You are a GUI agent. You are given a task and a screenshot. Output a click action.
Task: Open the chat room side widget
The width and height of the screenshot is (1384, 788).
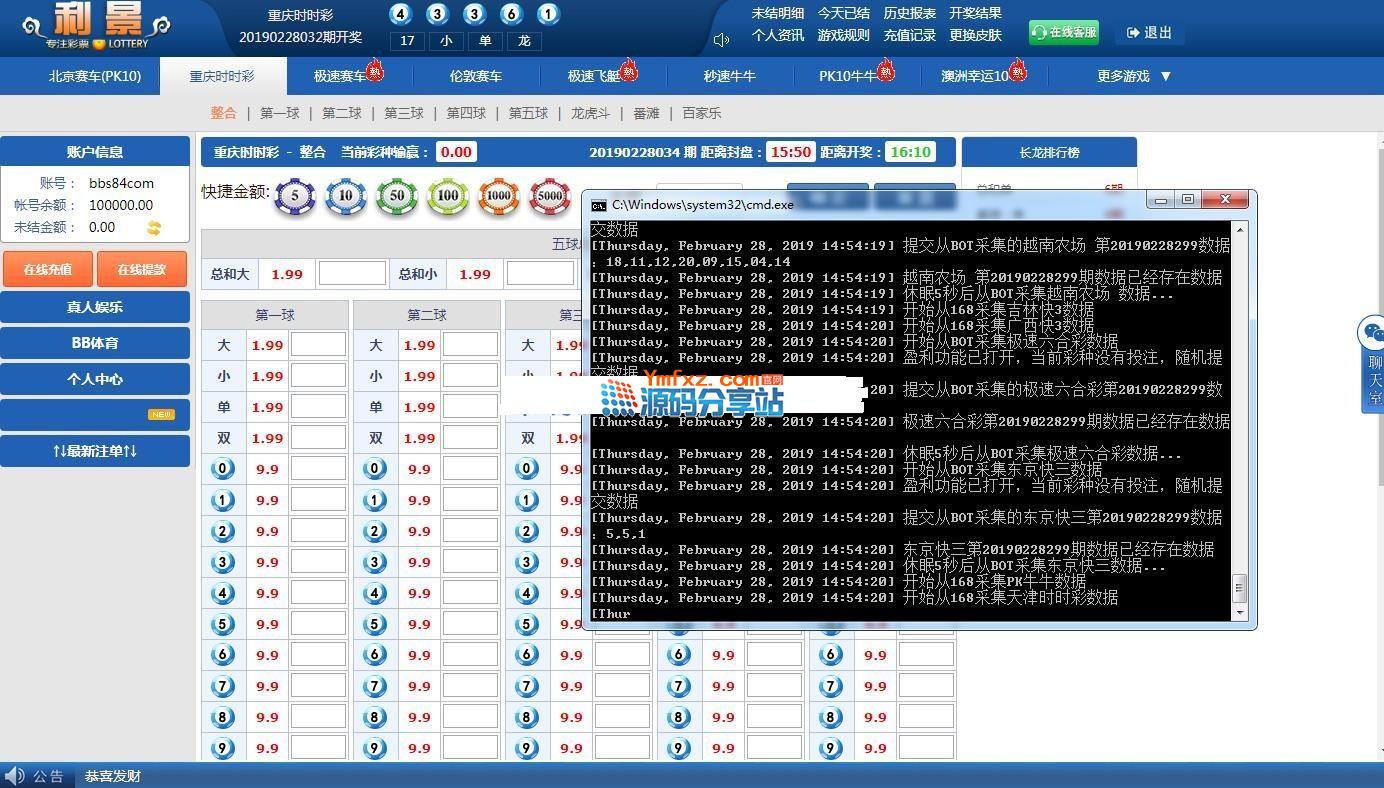[1372, 361]
